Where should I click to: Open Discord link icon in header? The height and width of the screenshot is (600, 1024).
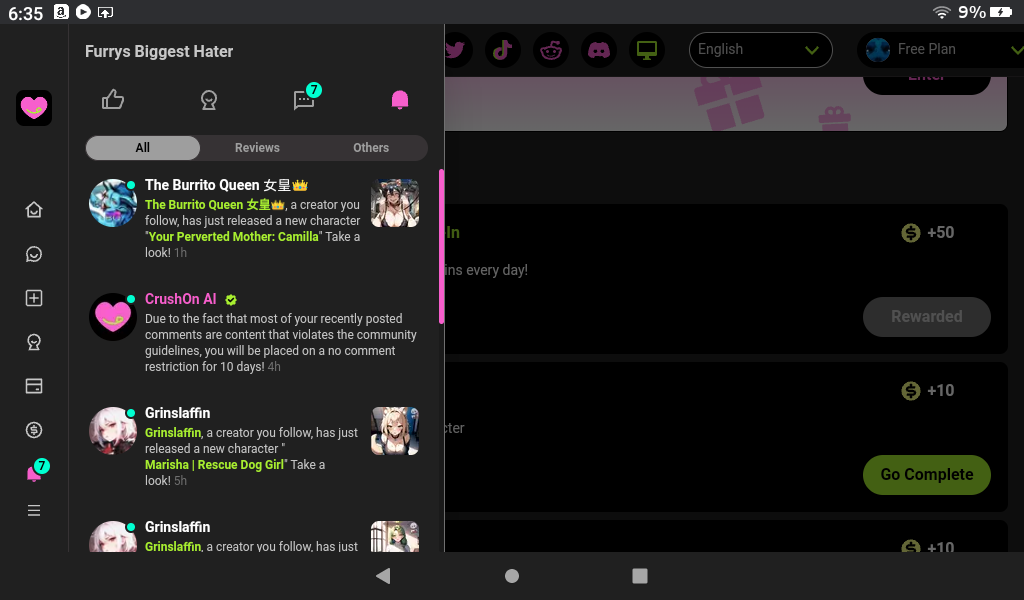(599, 50)
